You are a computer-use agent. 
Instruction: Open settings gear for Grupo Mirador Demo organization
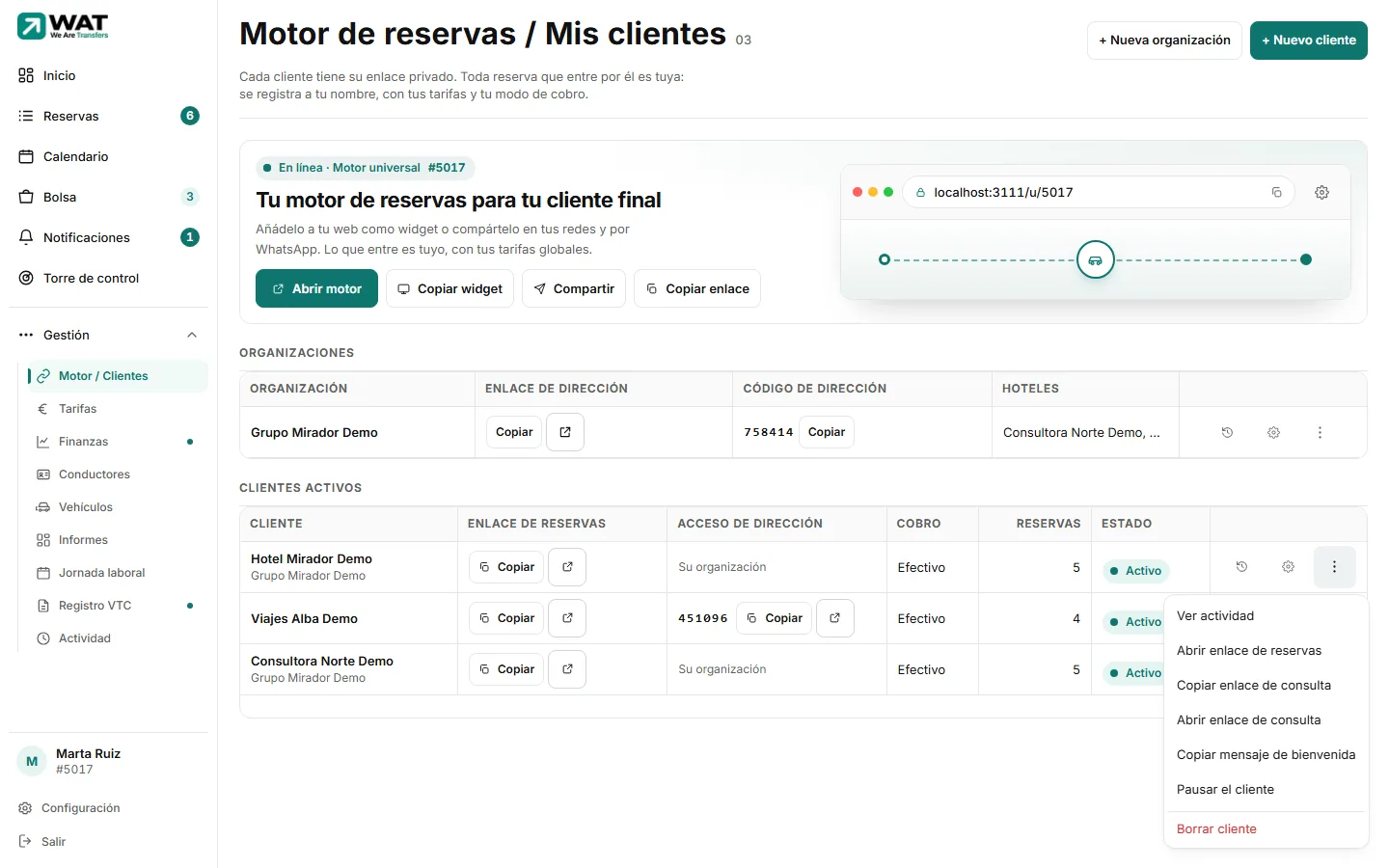pos(1273,432)
